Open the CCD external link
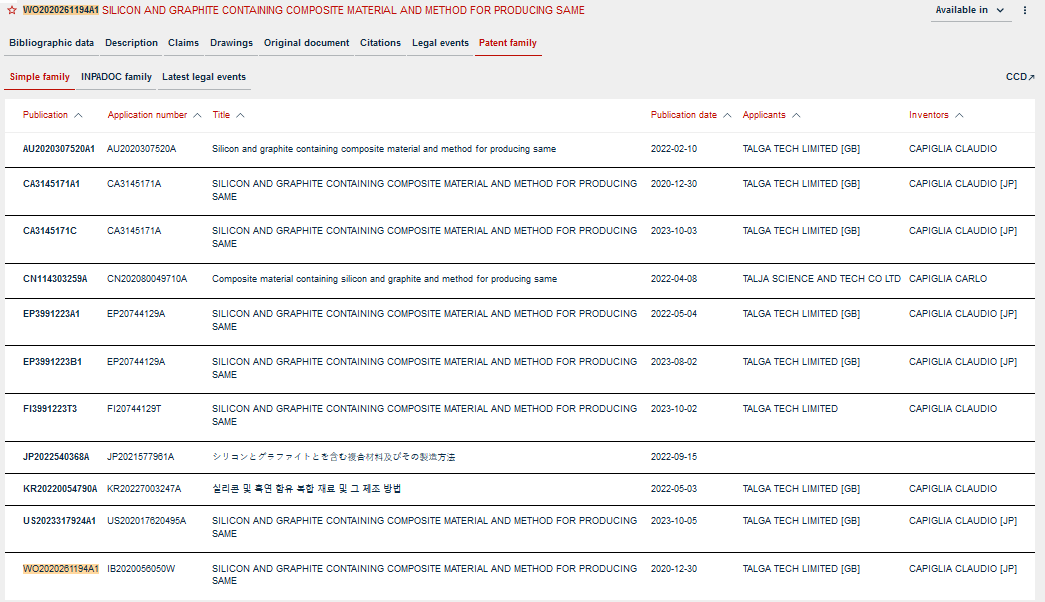The height and width of the screenshot is (602, 1045). click(x=1020, y=77)
